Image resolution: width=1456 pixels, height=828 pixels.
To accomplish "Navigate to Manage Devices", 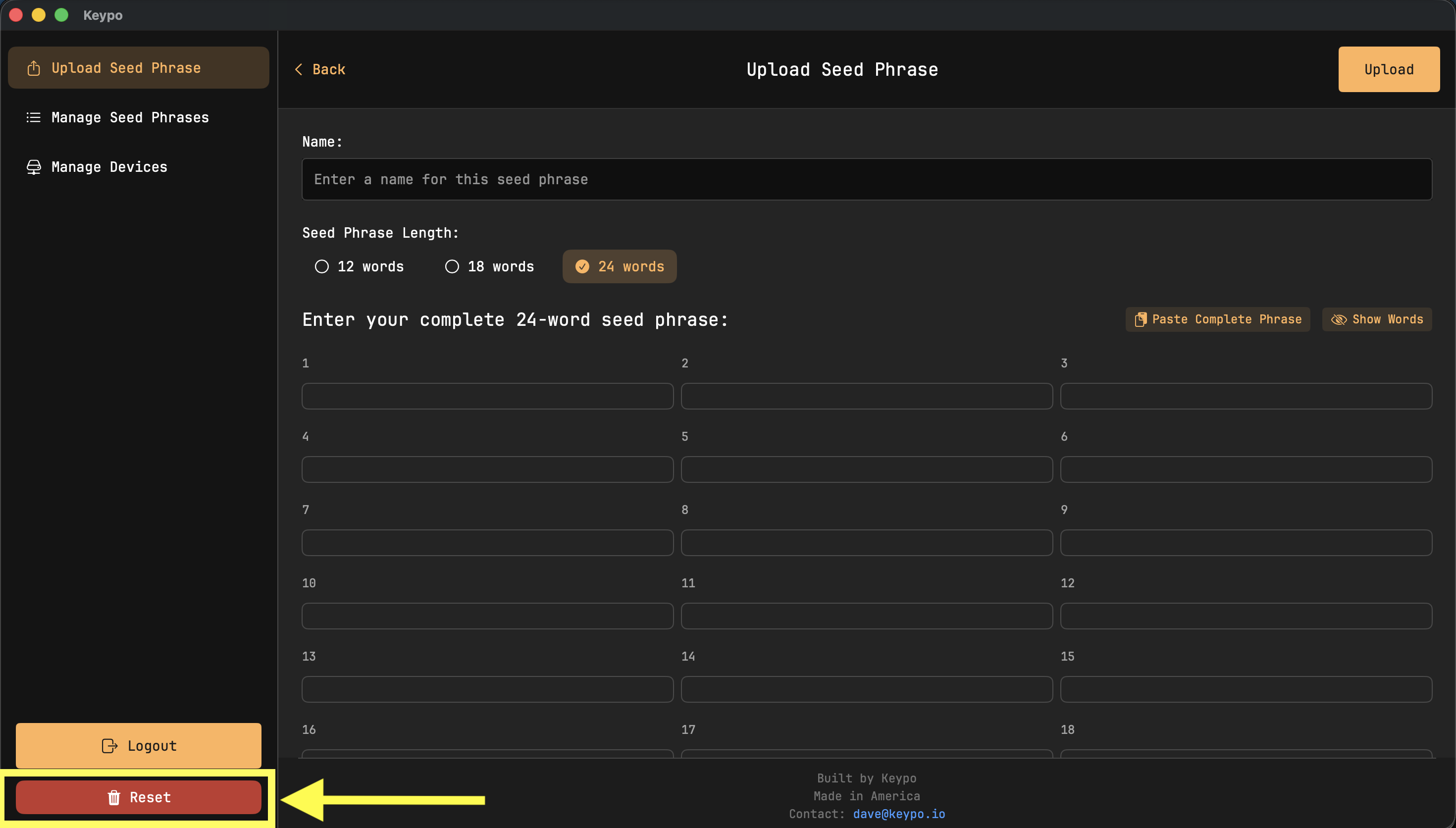I will 110,166.
